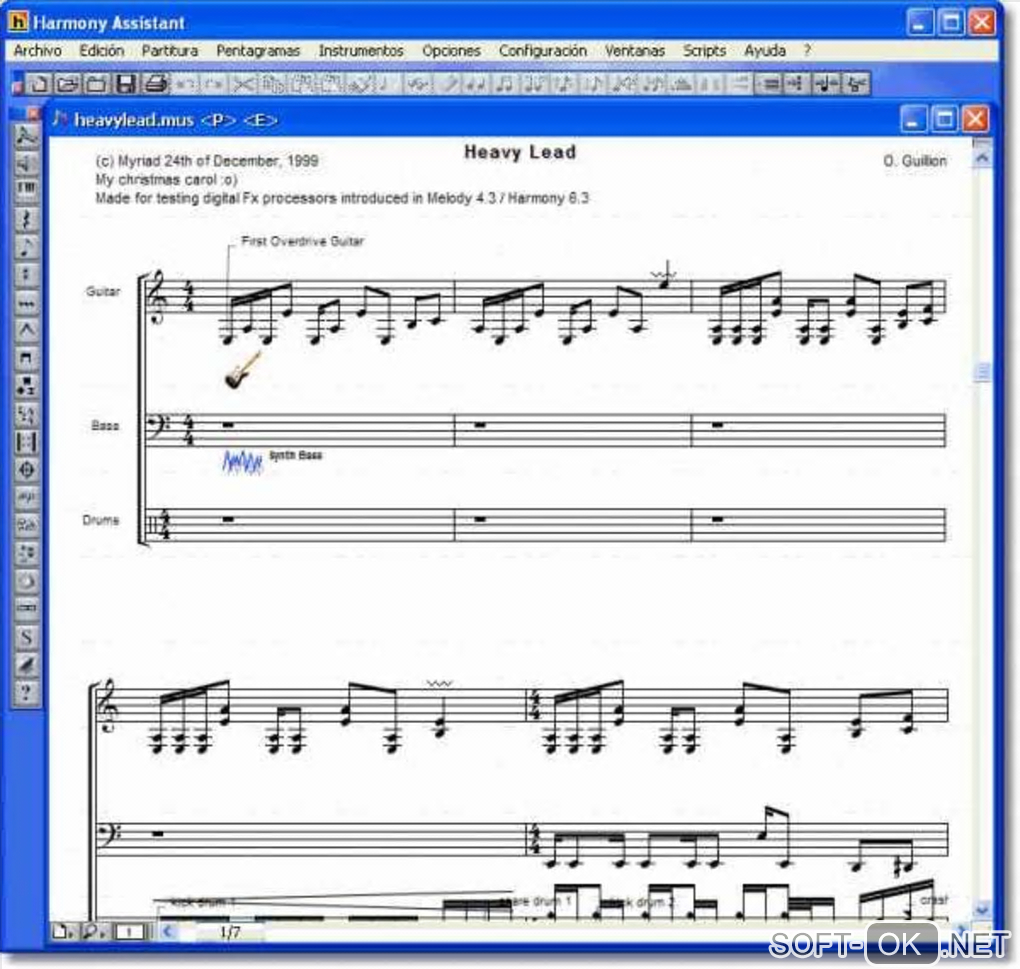The image size is (1020, 969).
Task: Click the First Overdrive Guitar label
Action: [302, 241]
